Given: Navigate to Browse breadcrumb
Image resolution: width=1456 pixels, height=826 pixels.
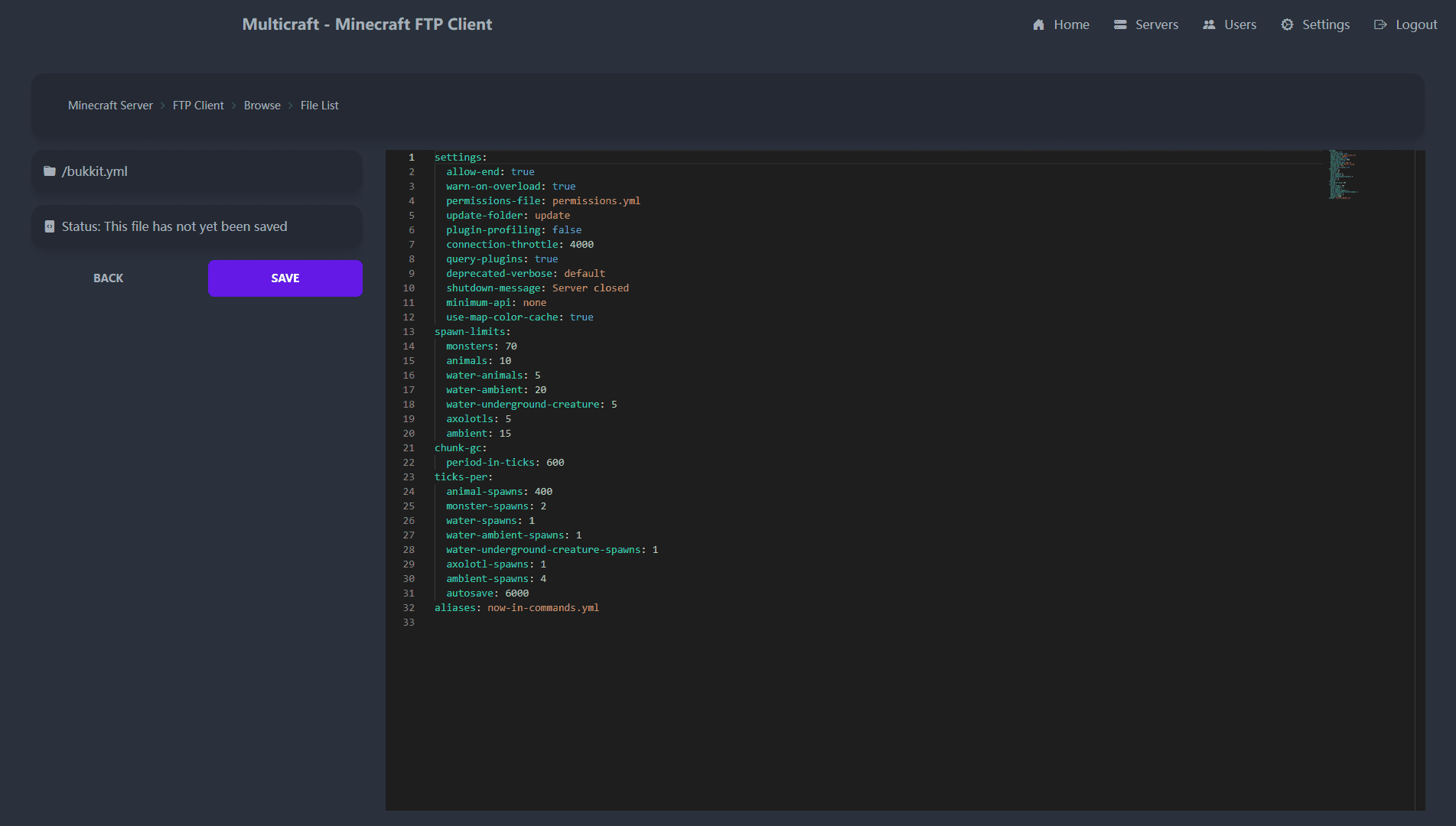Looking at the screenshot, I should [262, 106].
